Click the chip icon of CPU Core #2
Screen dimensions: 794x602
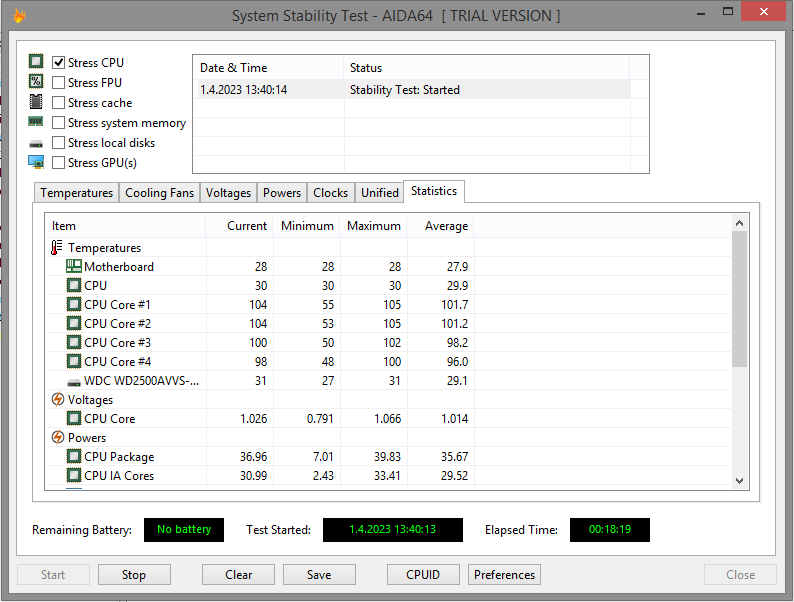click(74, 323)
